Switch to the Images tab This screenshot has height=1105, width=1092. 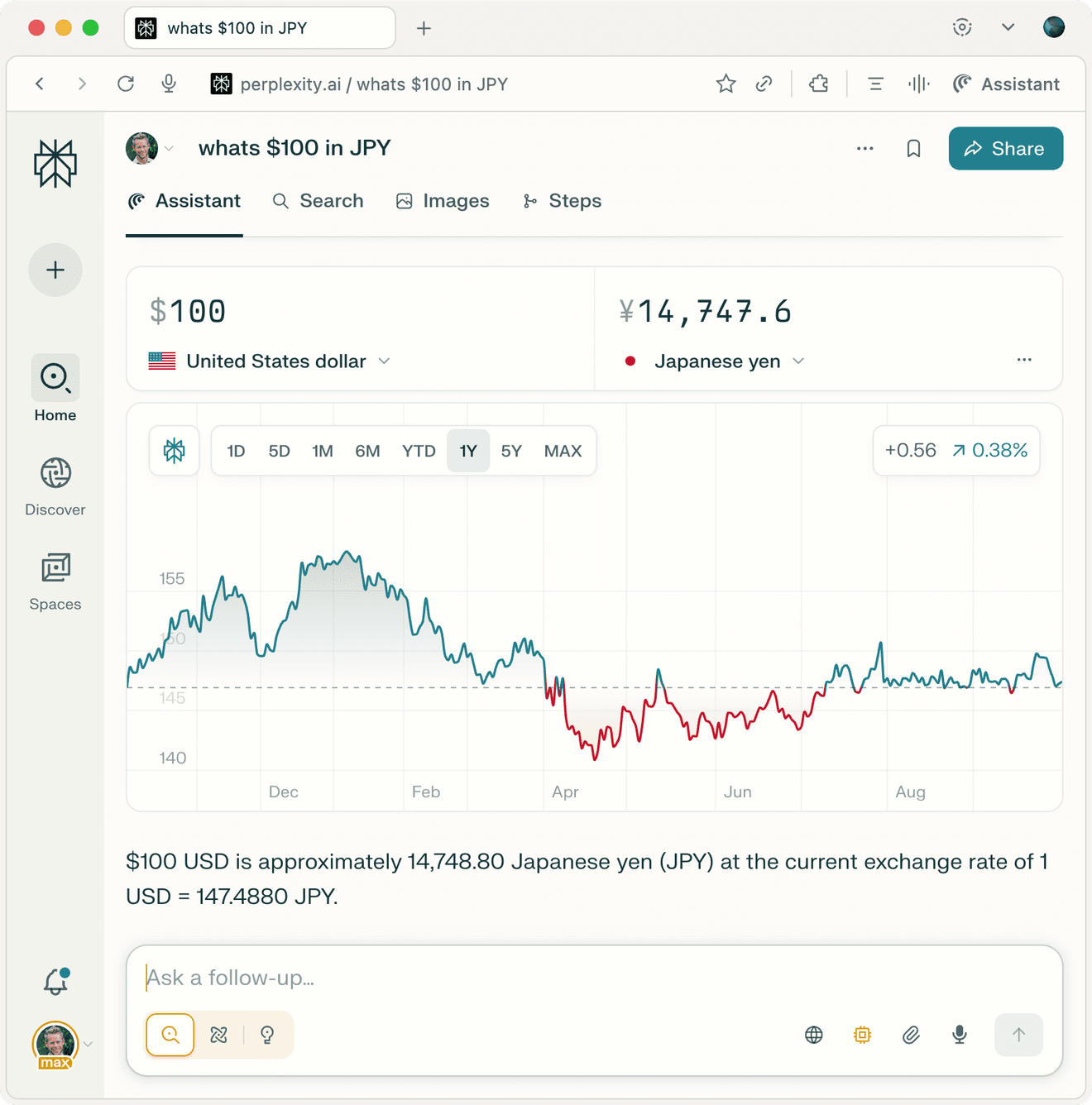pyautogui.click(x=443, y=201)
